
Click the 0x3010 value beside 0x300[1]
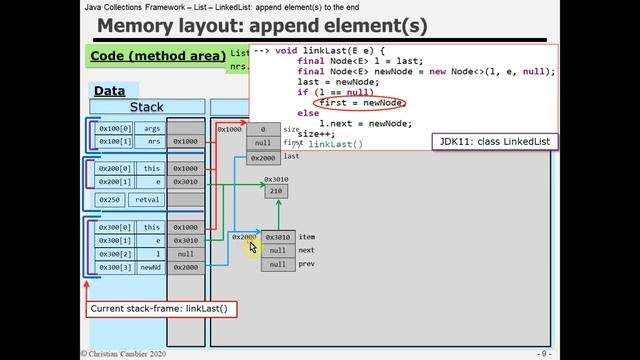click(186, 241)
